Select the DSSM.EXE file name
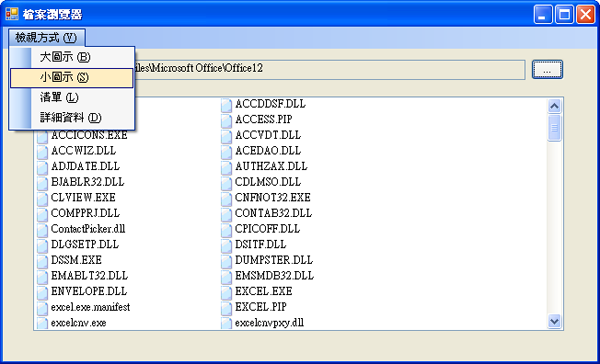This screenshot has width=600, height=364. pos(76,260)
